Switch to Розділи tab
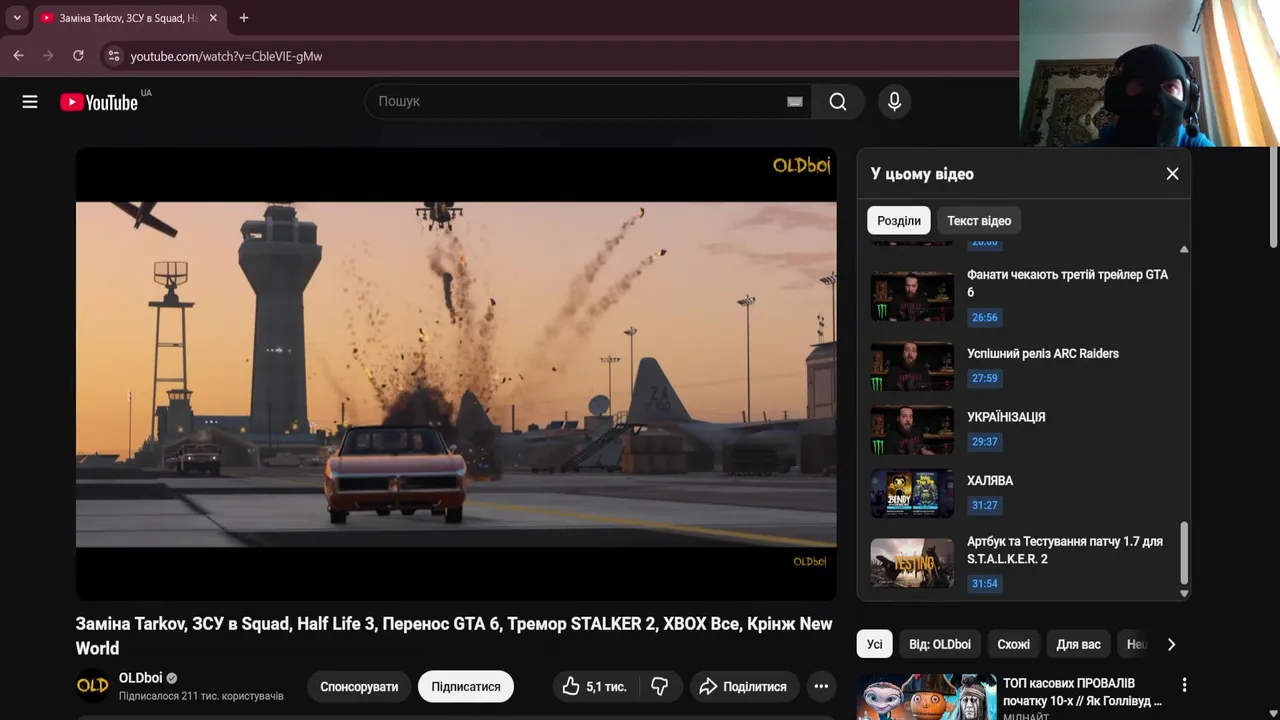The width and height of the screenshot is (1280, 720). point(899,221)
